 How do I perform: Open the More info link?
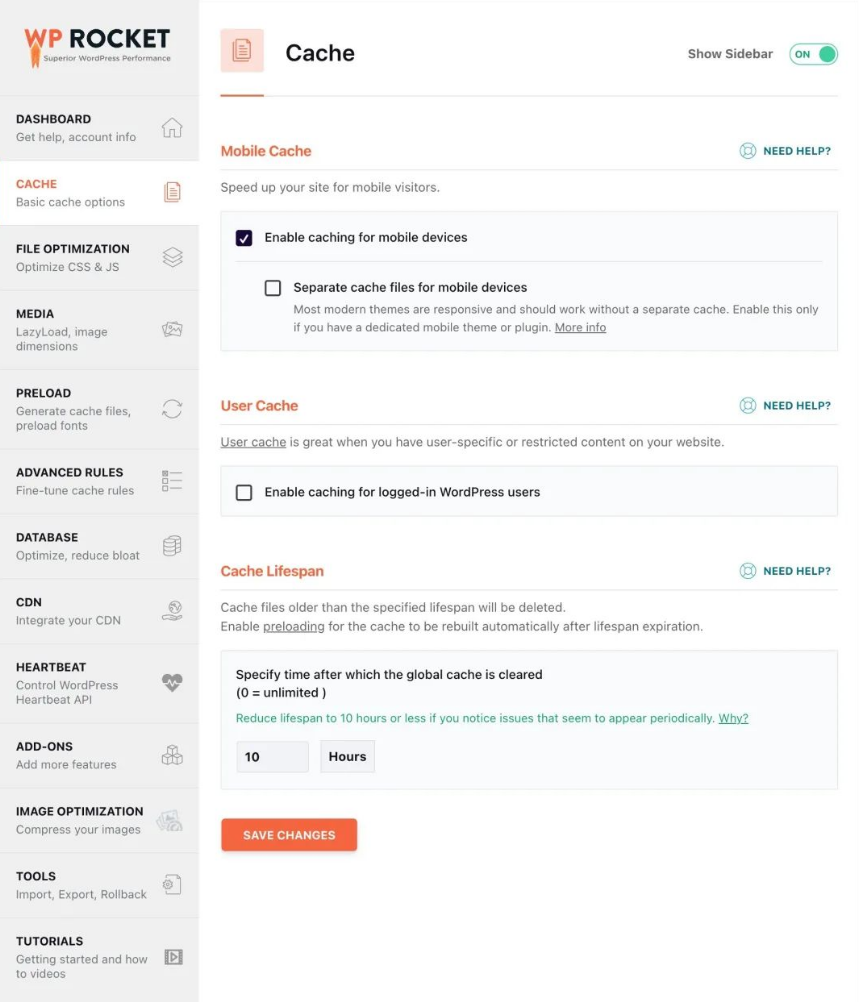[580, 327]
